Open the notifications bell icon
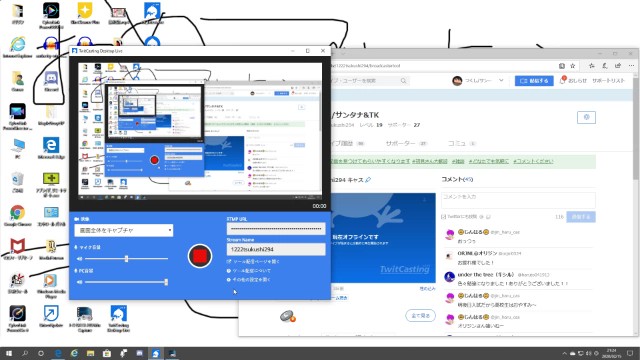This screenshot has width=640, height=360. coord(563,80)
